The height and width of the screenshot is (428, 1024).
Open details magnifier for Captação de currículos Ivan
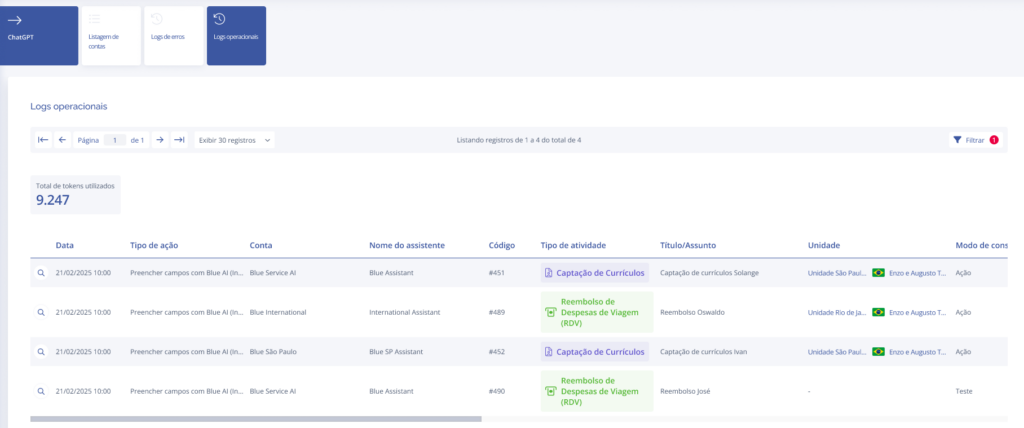click(41, 351)
